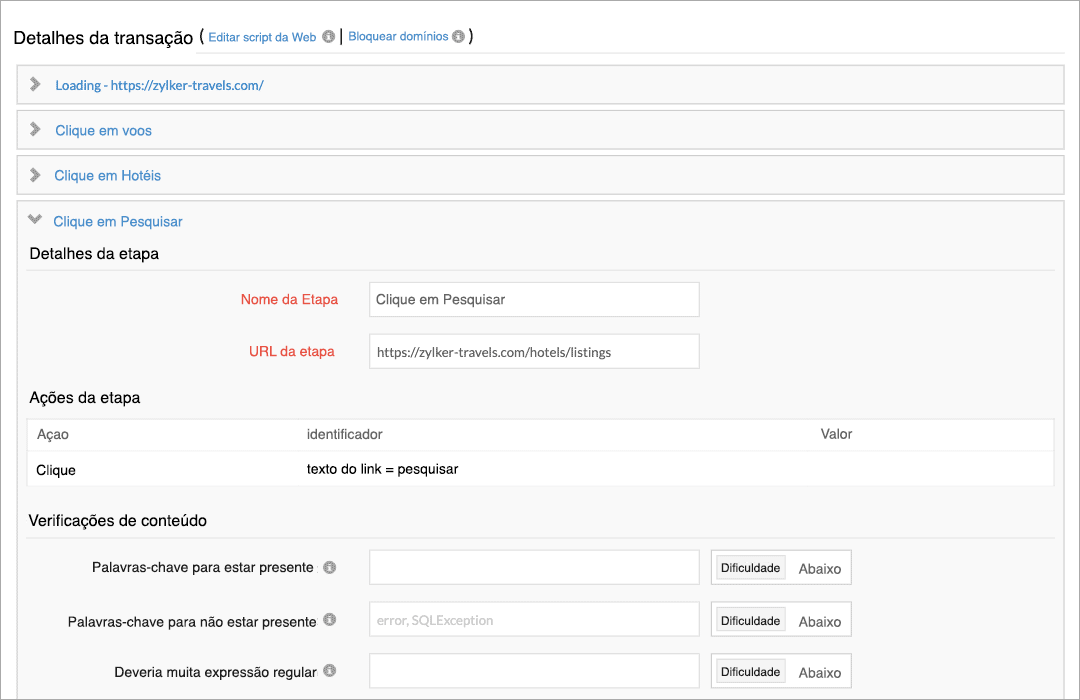
Task: Open the Editar script da Web link
Action: pyautogui.click(x=262, y=37)
